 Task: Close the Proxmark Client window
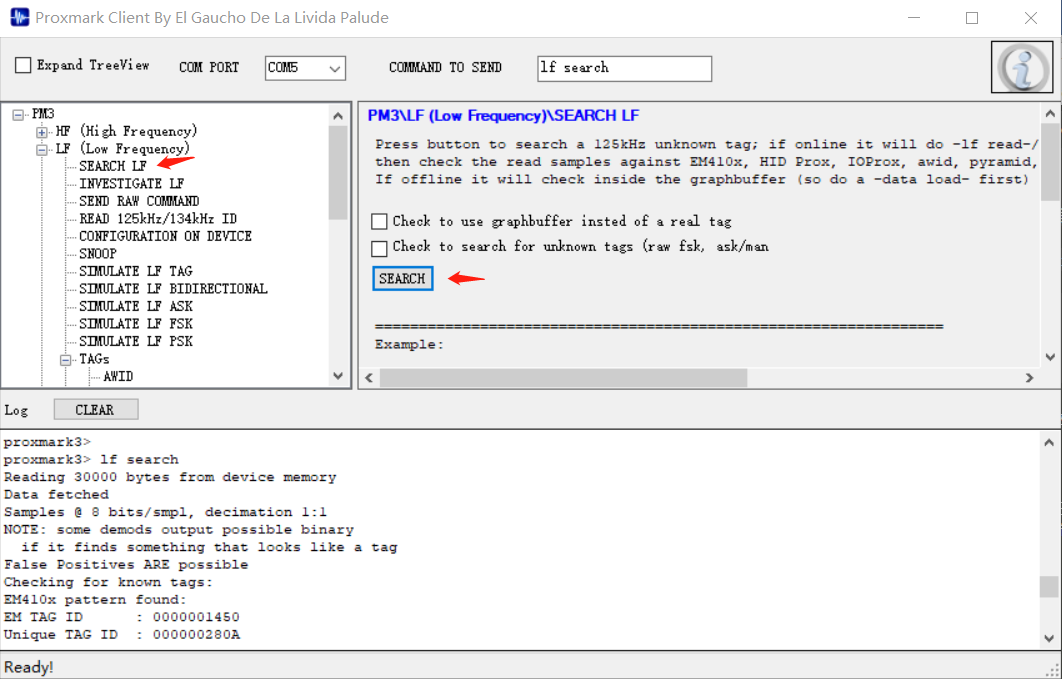[1031, 18]
